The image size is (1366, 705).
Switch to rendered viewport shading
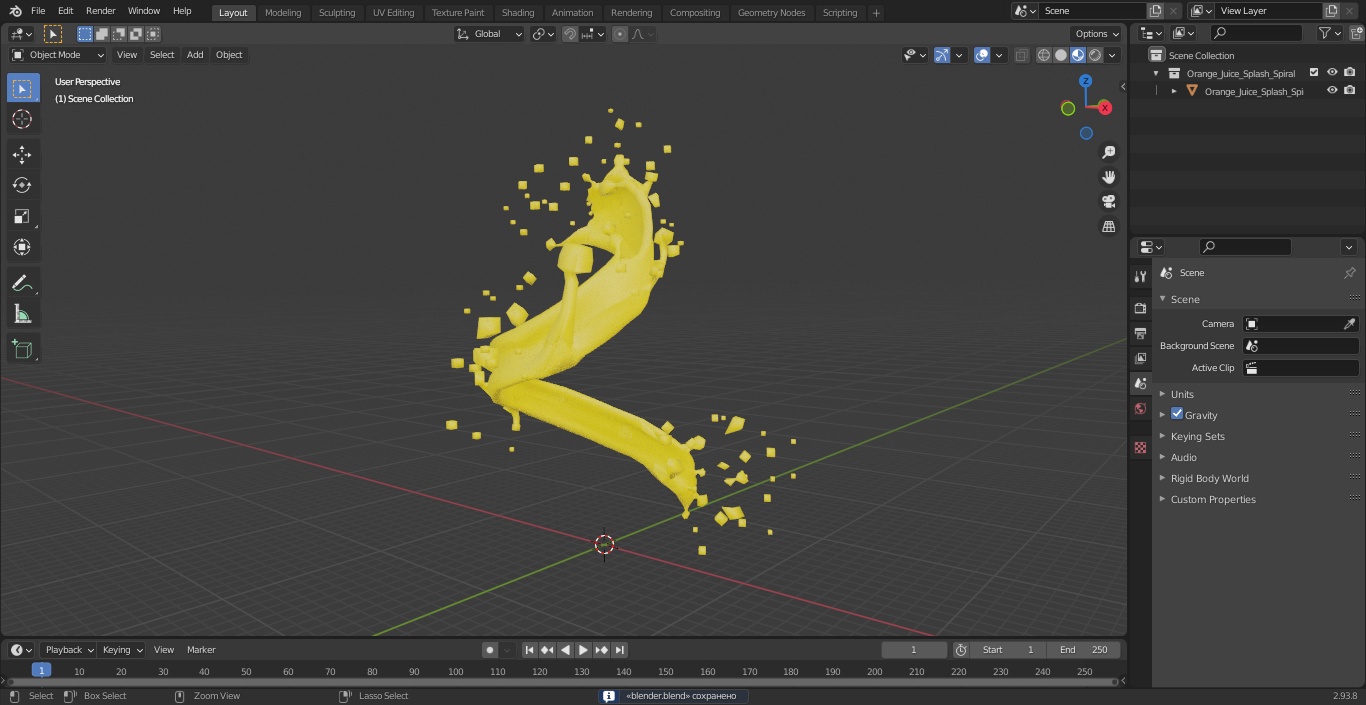tap(1095, 55)
